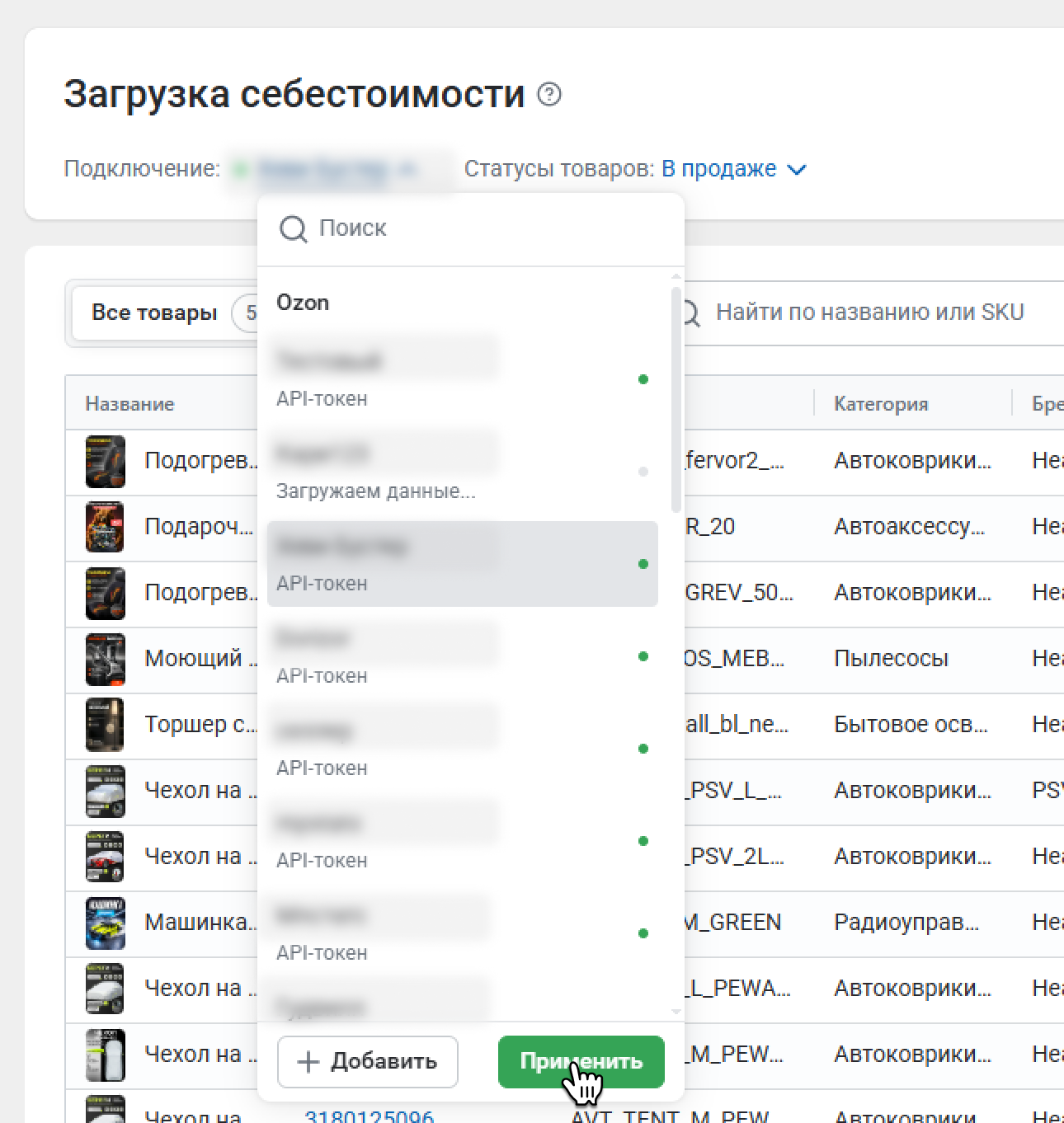Open product link 3180125096

369,1115
